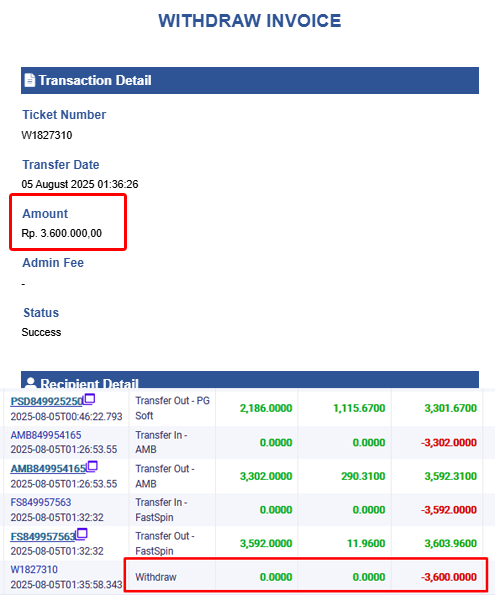Click the 2,186.0000 value
Screen dimensions: 495x600
(266, 408)
